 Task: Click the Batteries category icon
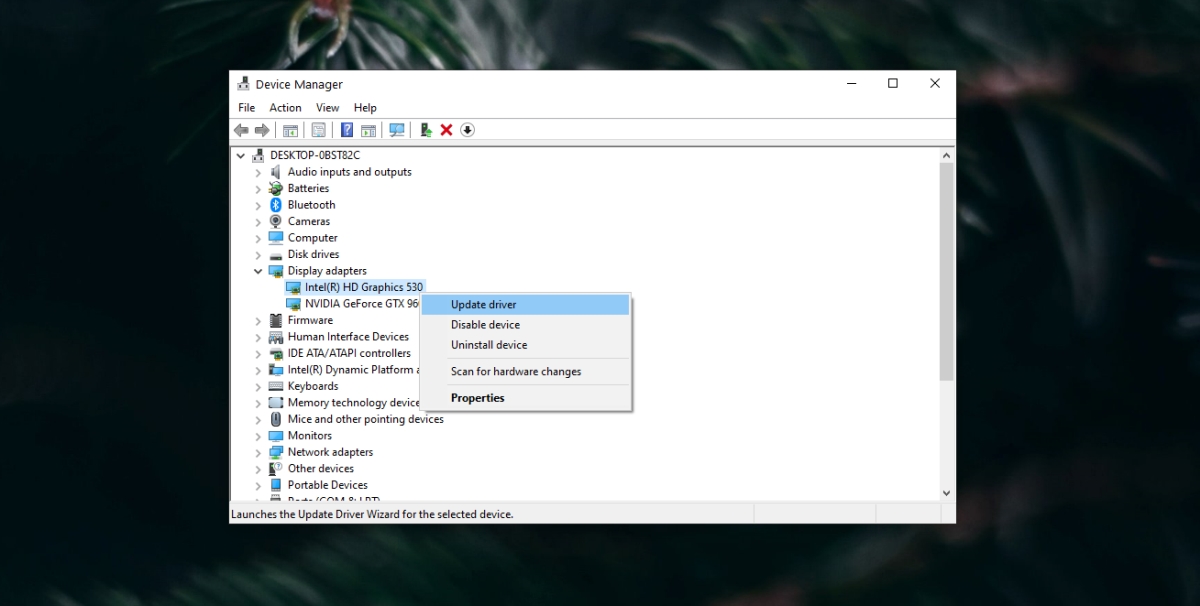coord(276,188)
